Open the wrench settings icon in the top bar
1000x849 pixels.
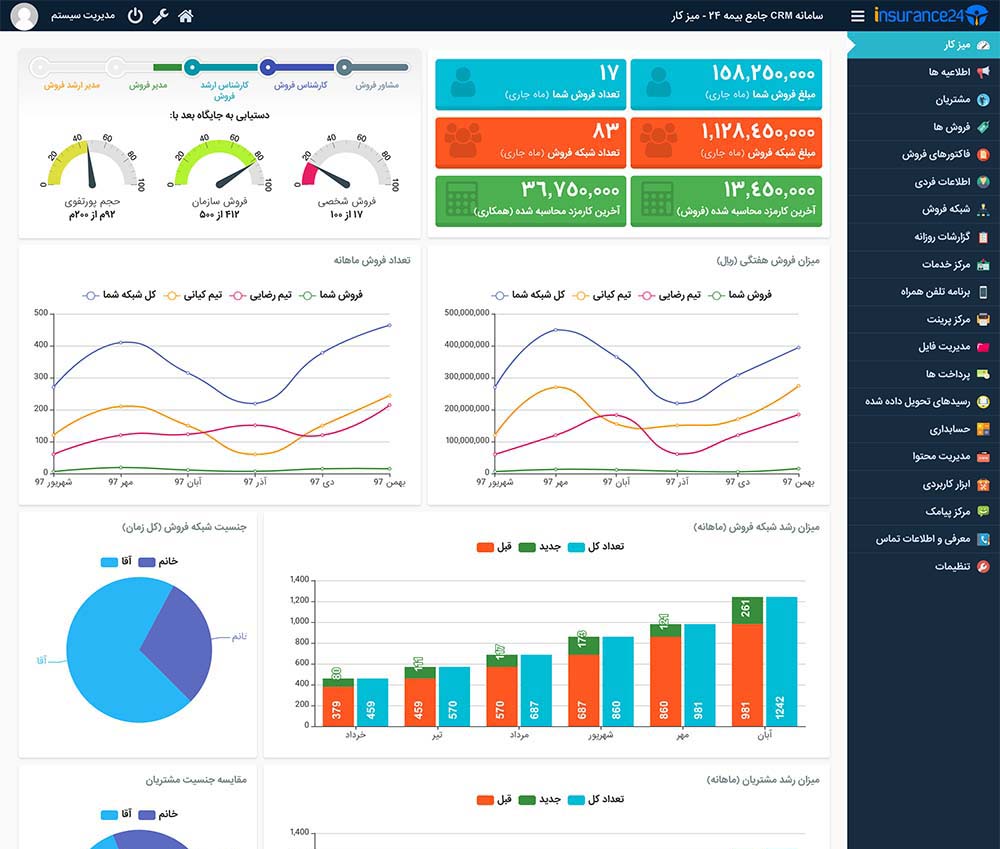pyautogui.click(x=160, y=15)
